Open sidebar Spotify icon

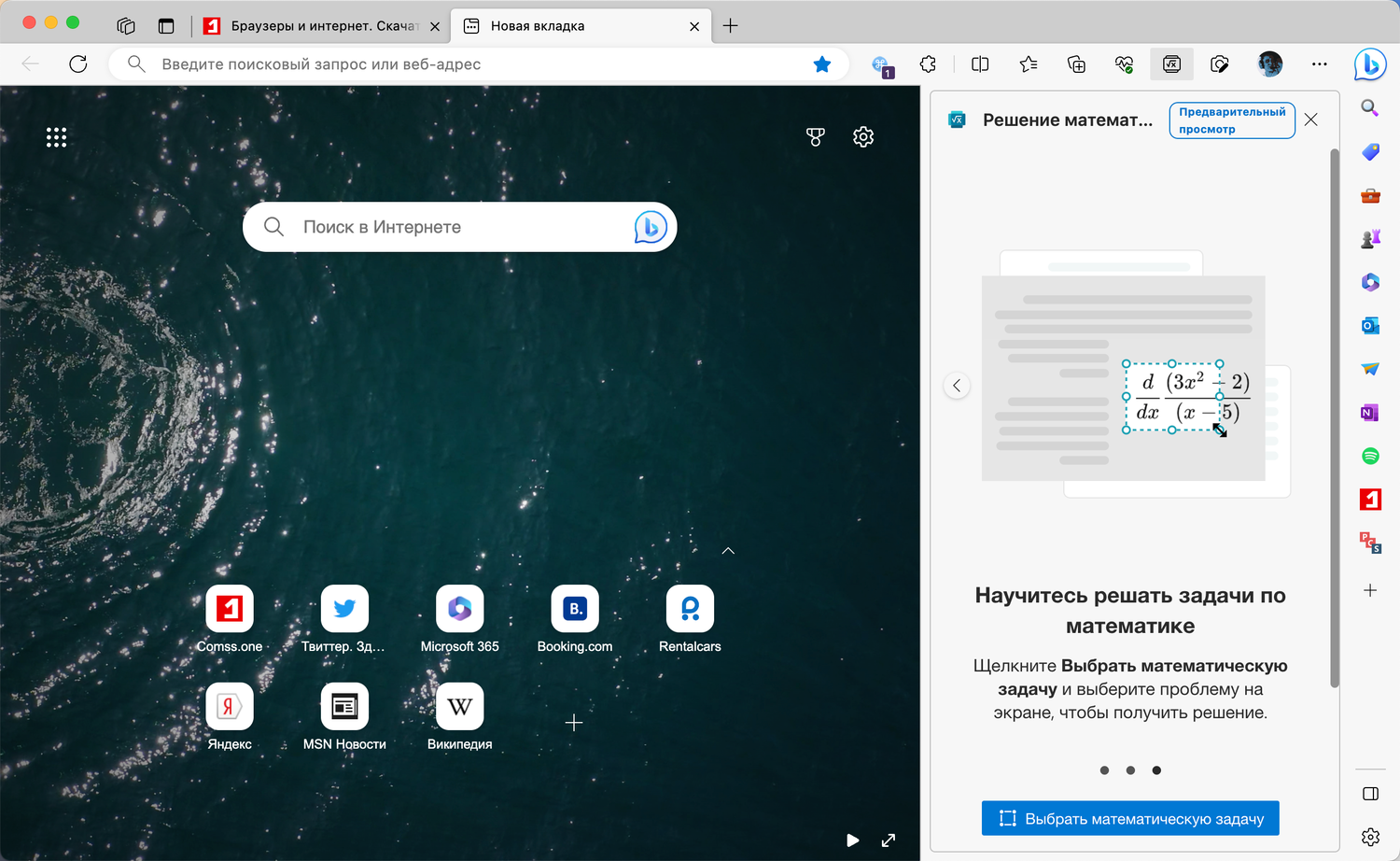[x=1370, y=456]
